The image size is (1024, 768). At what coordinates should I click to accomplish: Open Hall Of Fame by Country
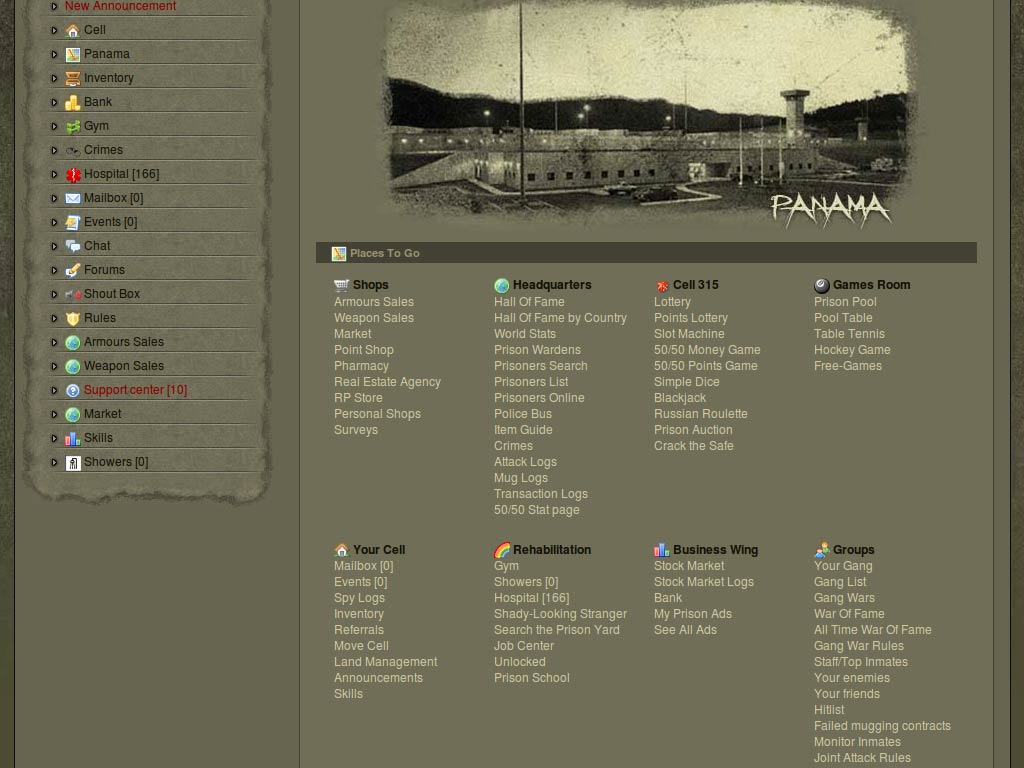[x=560, y=318]
